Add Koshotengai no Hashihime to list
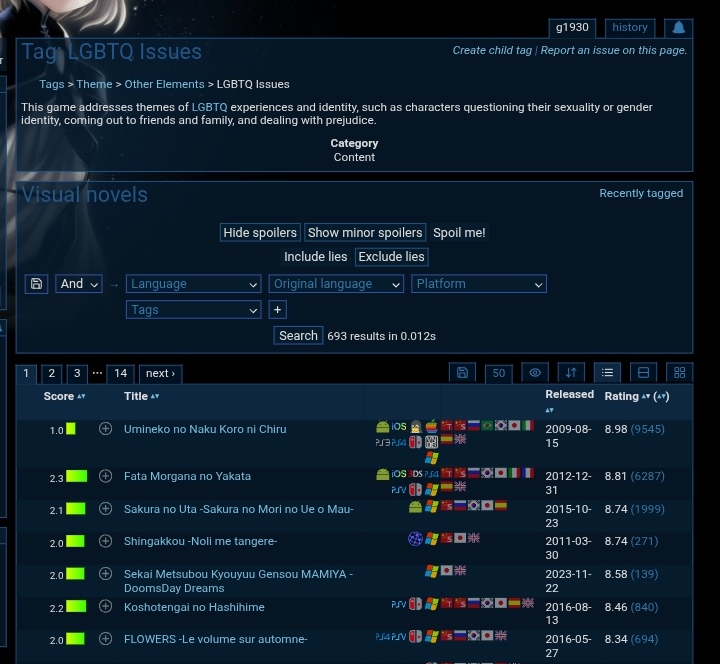Screen dimensions: 720x664 coord(105,607)
